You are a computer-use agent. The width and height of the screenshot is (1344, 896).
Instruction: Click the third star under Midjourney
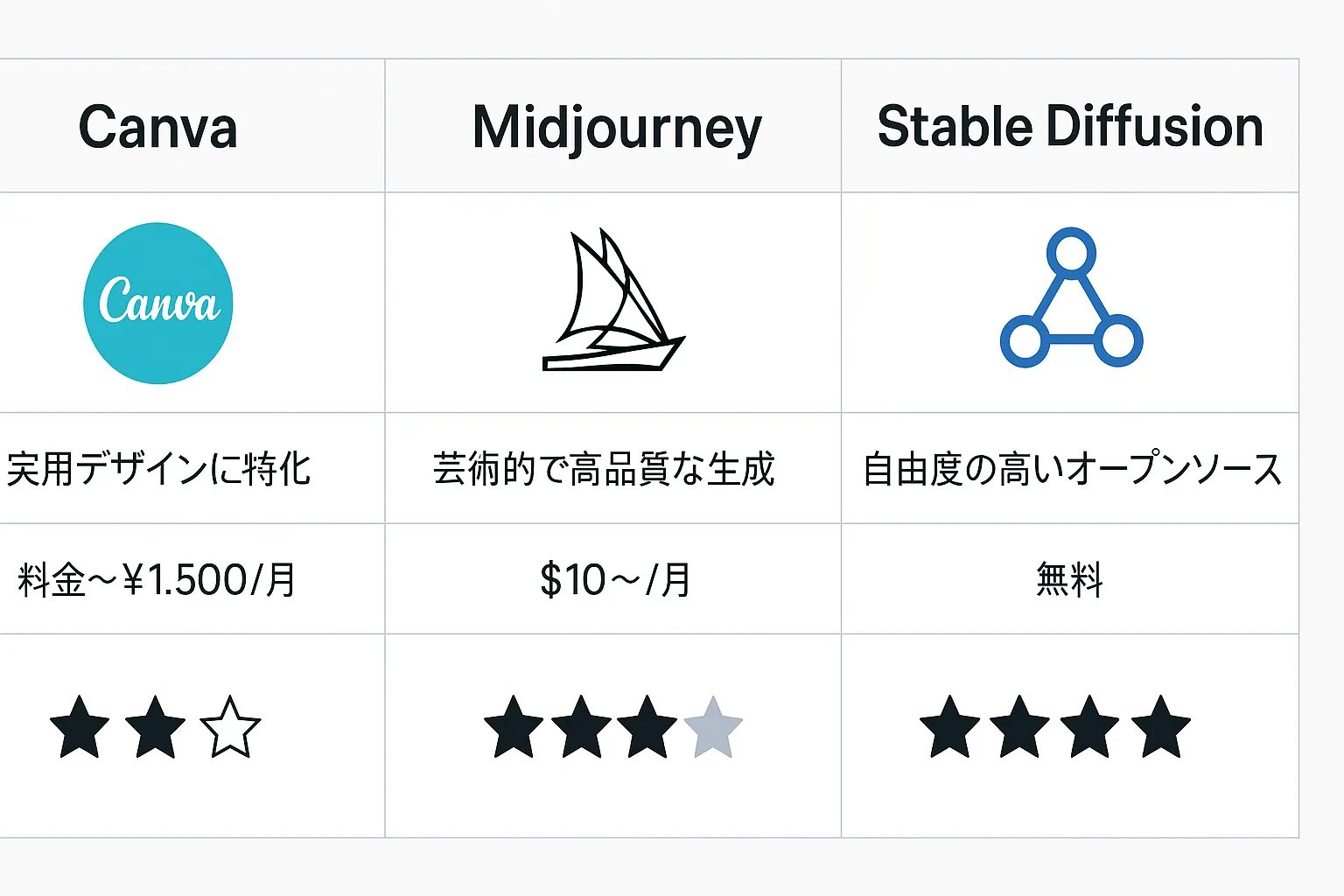tap(647, 726)
